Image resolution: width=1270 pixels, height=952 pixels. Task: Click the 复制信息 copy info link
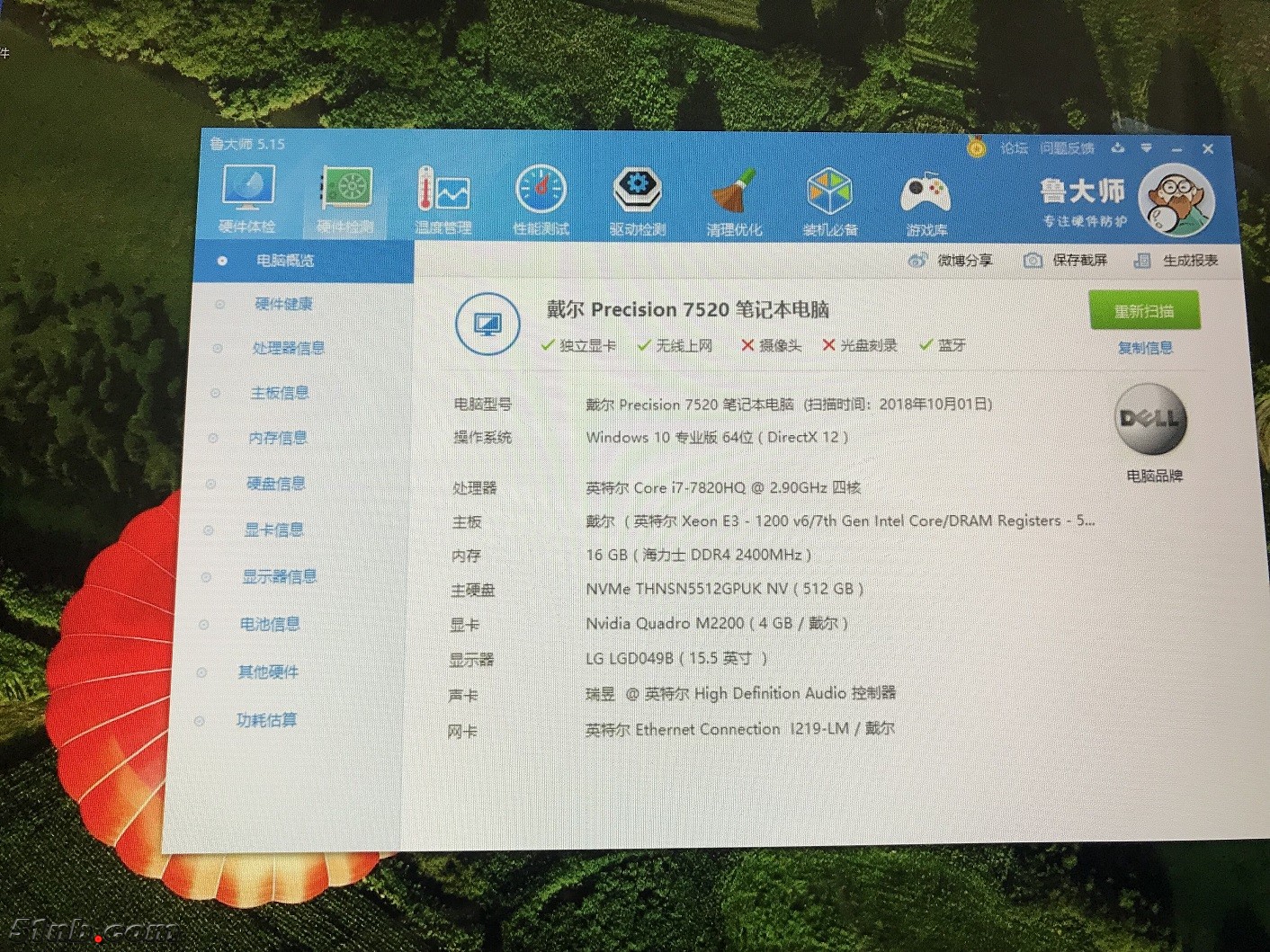click(x=1145, y=348)
